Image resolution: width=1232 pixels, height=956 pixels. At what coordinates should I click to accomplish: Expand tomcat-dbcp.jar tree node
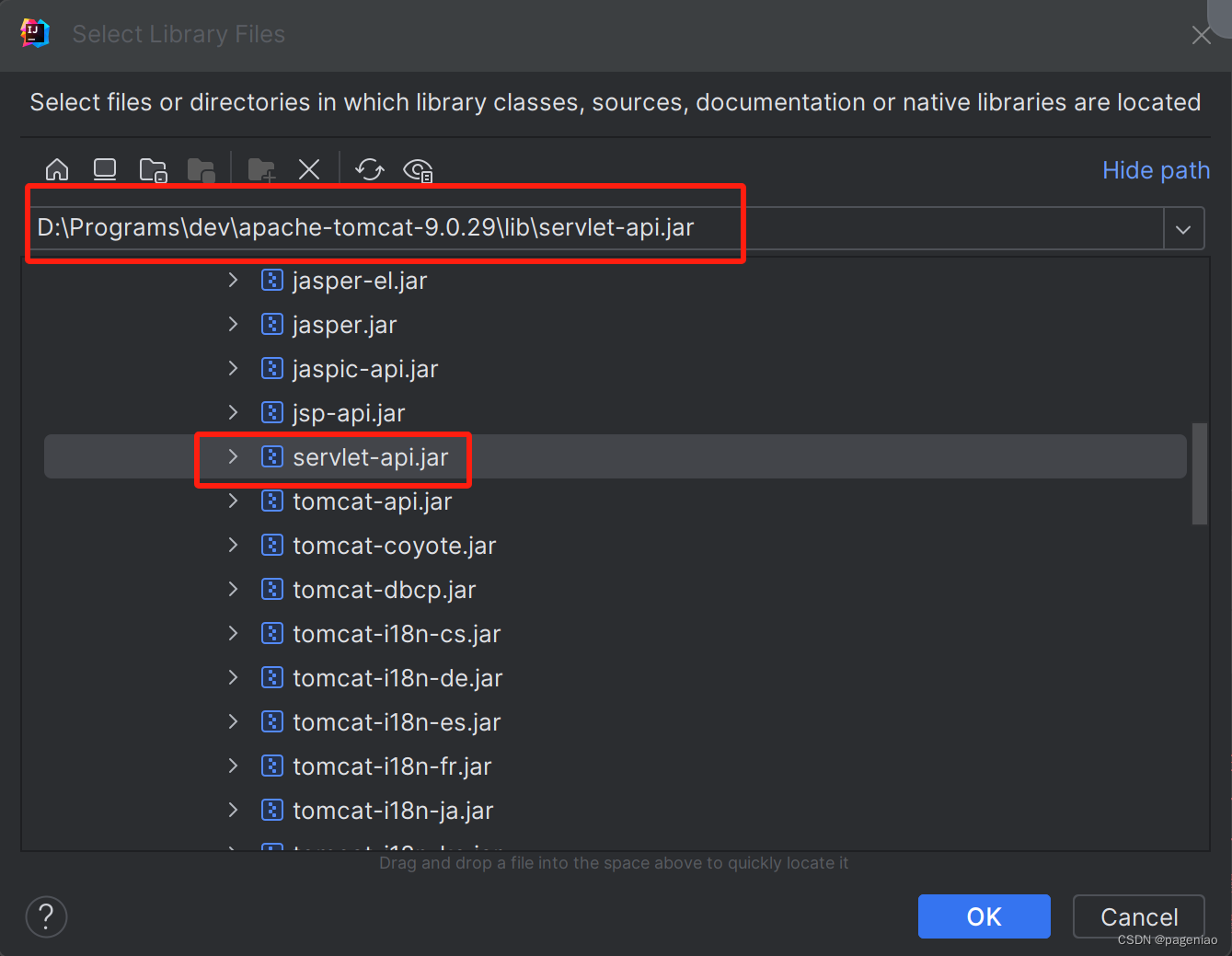[233, 589]
